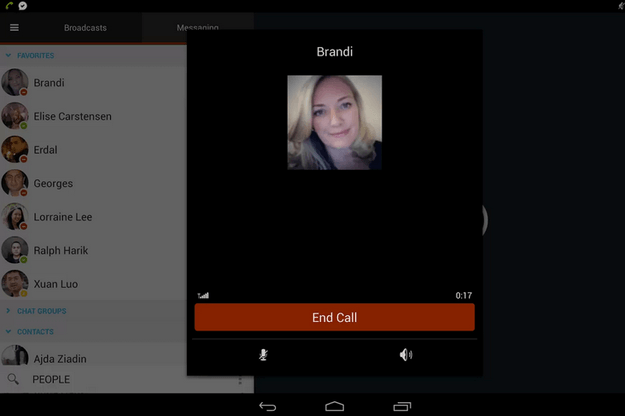Collapse the Favorites section chevron

coord(8,55)
